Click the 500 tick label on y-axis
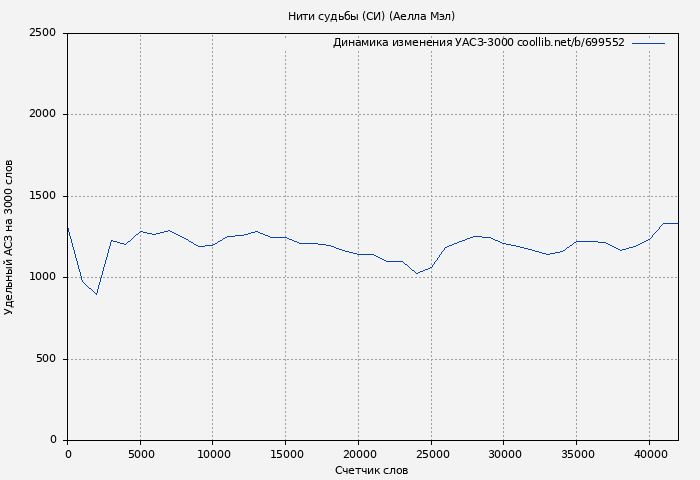This screenshot has height=480, width=700. 45,359
